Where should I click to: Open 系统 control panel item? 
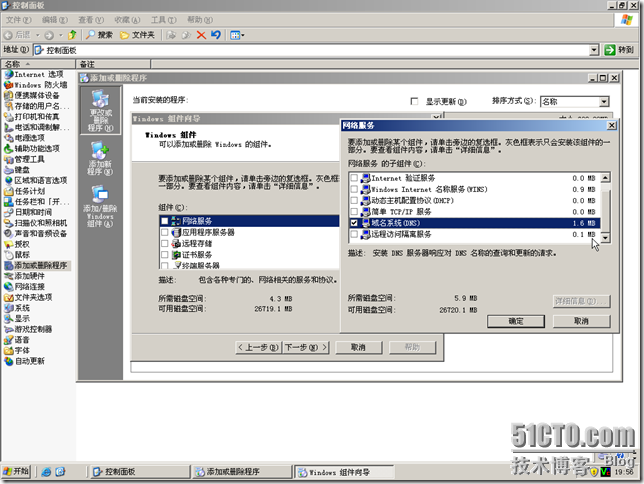[x=17, y=308]
